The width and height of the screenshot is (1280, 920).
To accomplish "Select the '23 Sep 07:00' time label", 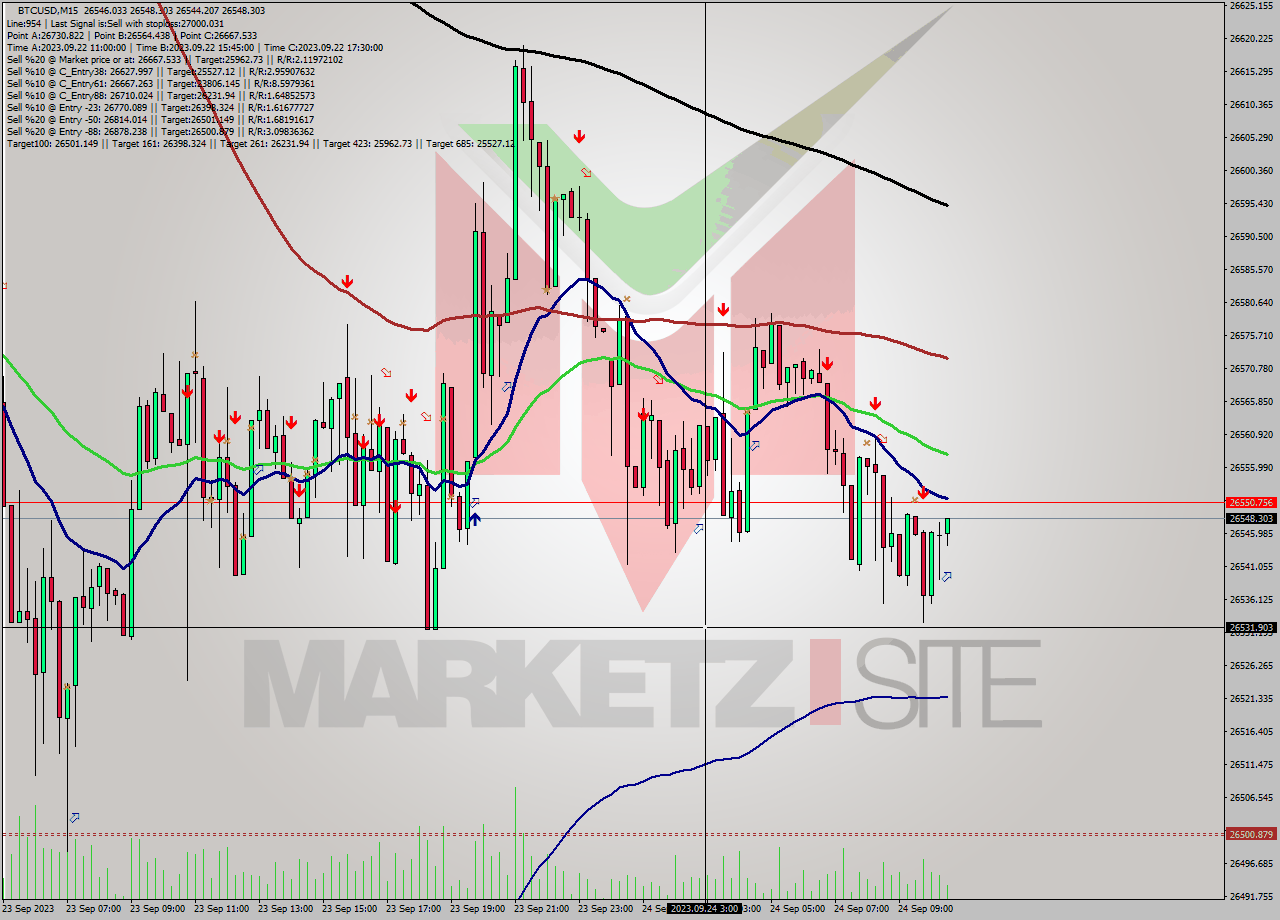I will [x=93, y=908].
